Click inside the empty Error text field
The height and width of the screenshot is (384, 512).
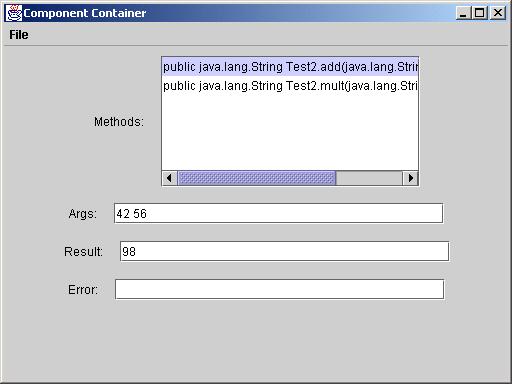coord(279,289)
